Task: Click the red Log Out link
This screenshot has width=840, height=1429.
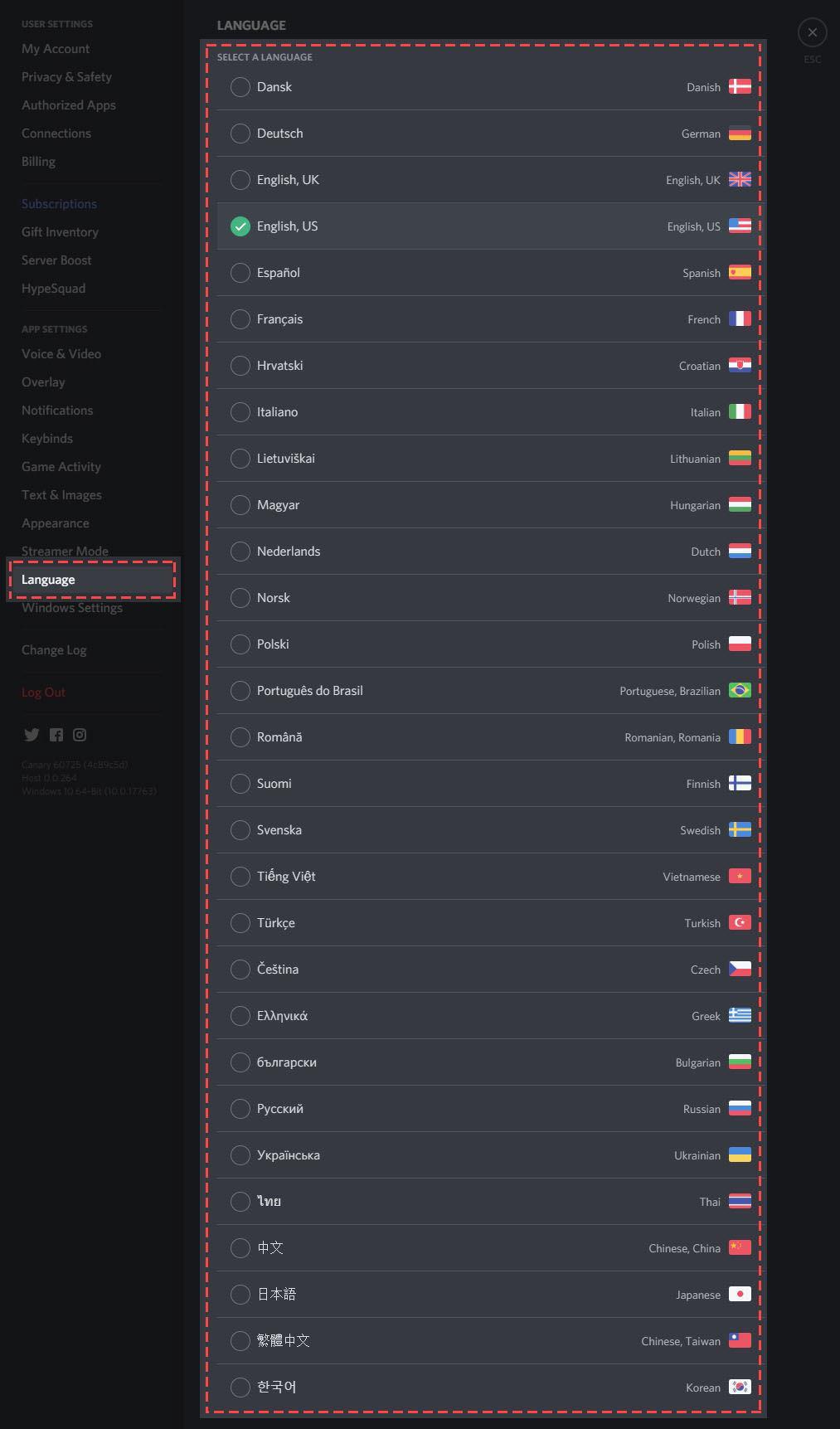Action: (x=43, y=693)
